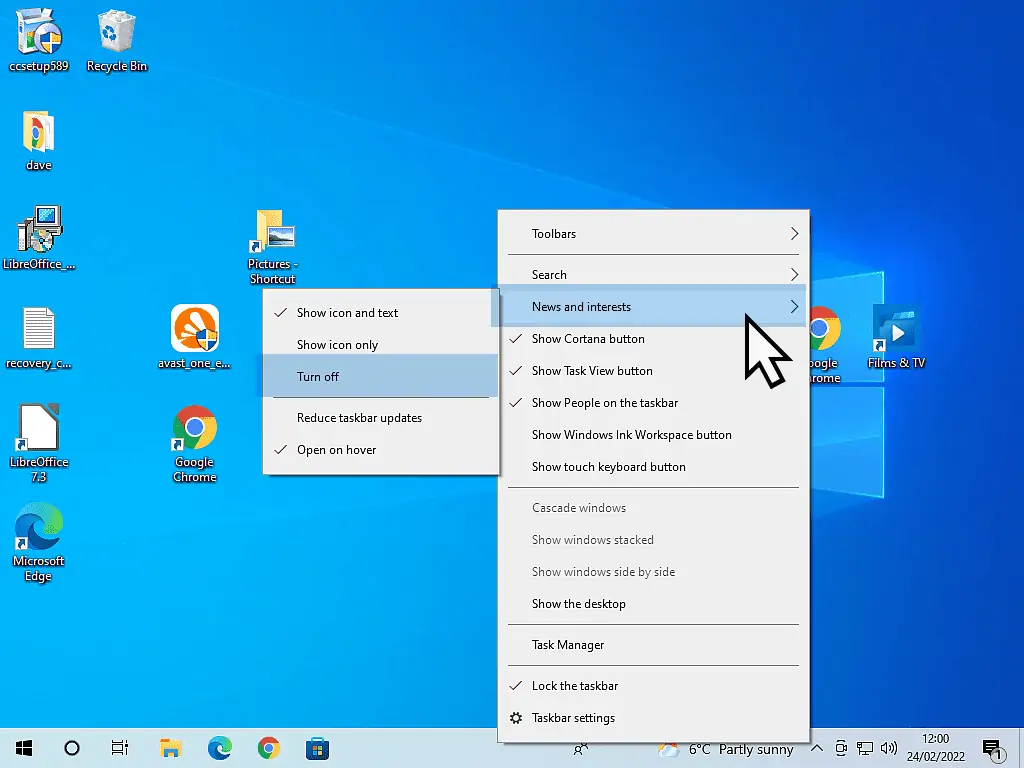Disable Open on hover option
This screenshot has width=1024, height=768.
pyautogui.click(x=336, y=450)
